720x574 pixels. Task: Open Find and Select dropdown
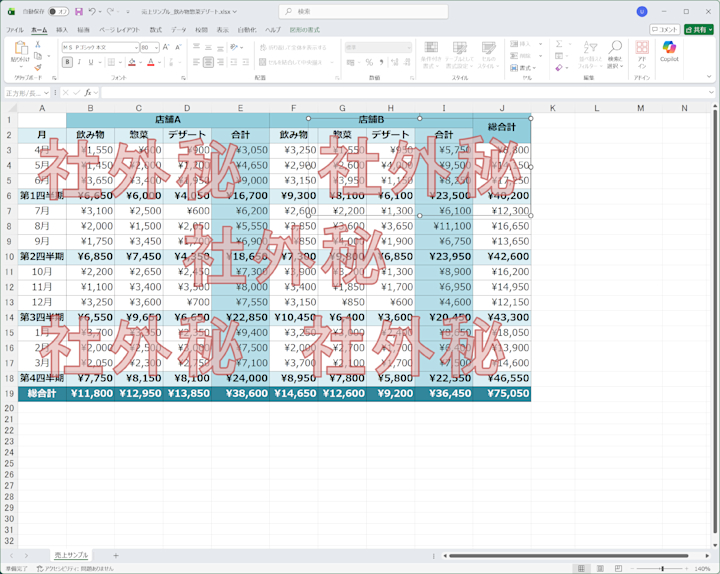pyautogui.click(x=615, y=55)
